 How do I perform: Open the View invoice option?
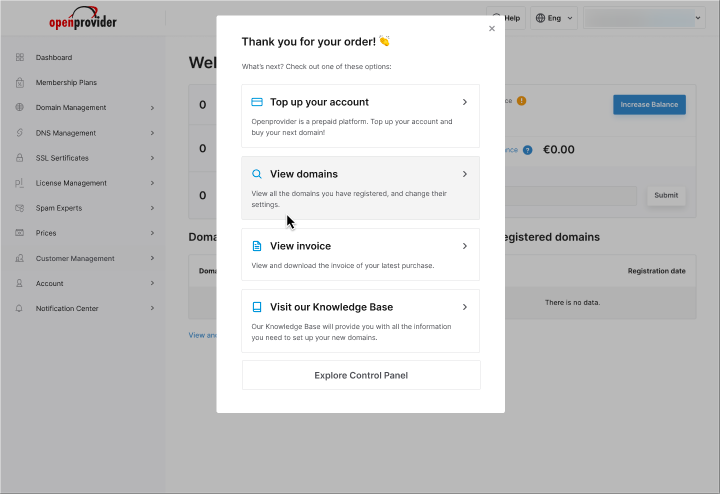pyautogui.click(x=360, y=254)
